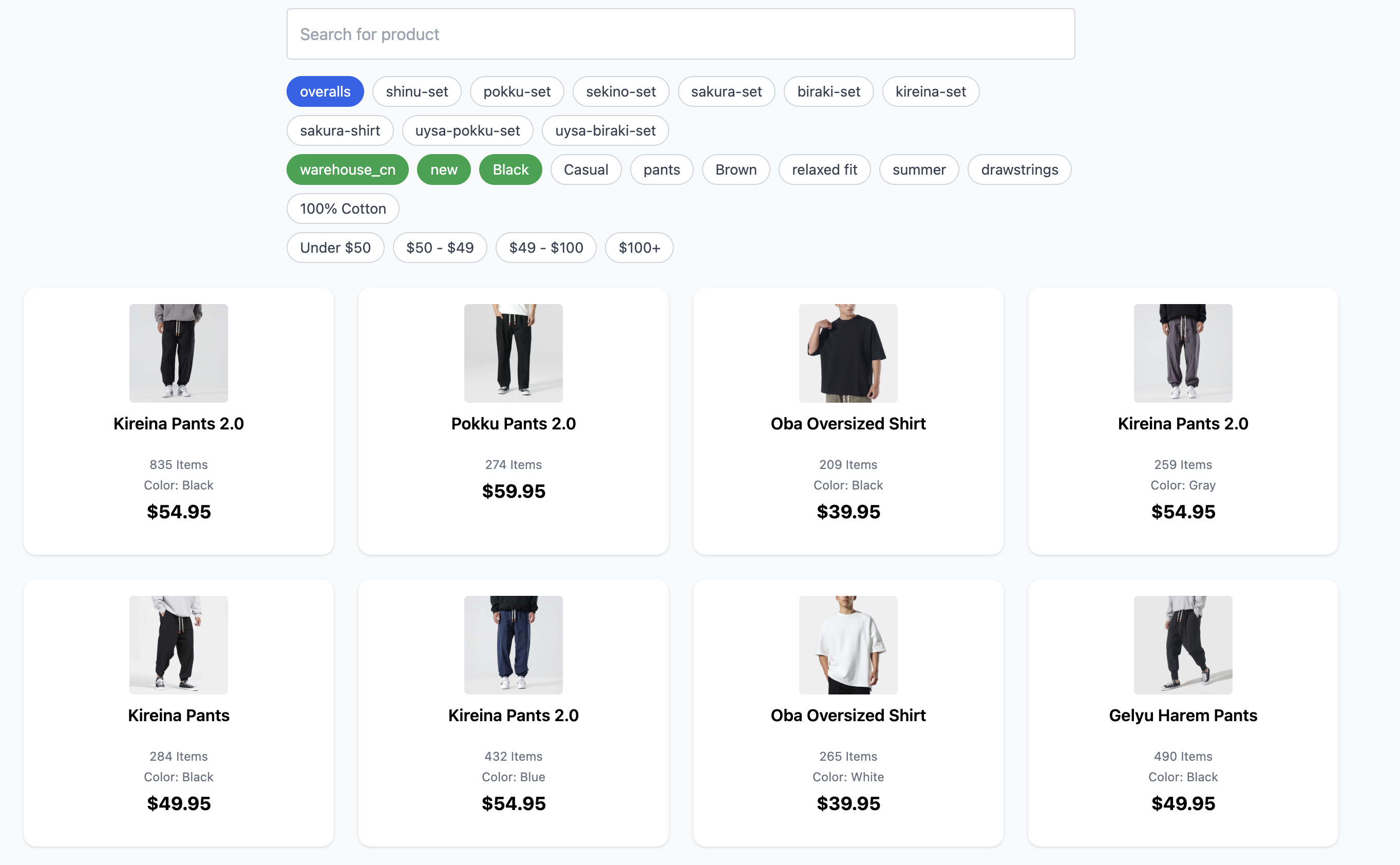Filter by $100+ price range
Image resolution: width=1400 pixels, height=865 pixels.
[639, 247]
